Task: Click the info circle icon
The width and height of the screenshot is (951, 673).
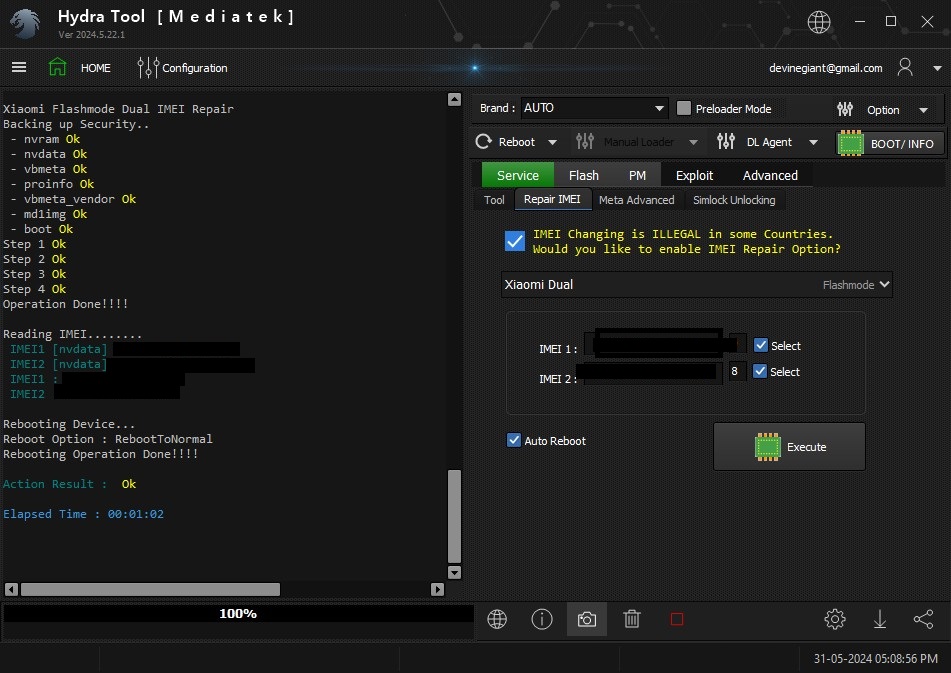Action: pos(542,619)
